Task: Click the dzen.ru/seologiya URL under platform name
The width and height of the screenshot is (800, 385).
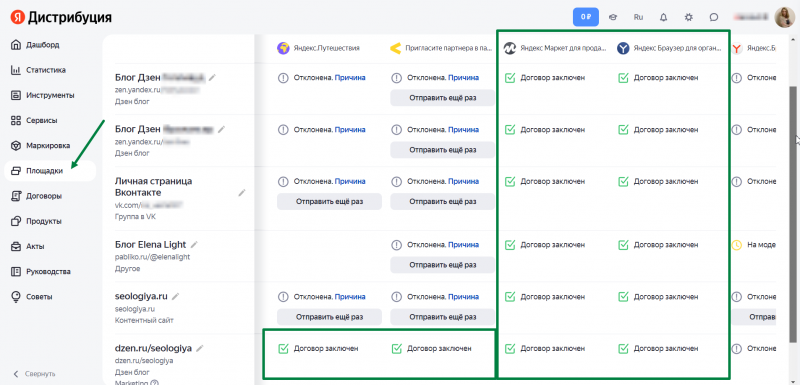Action: [144, 361]
